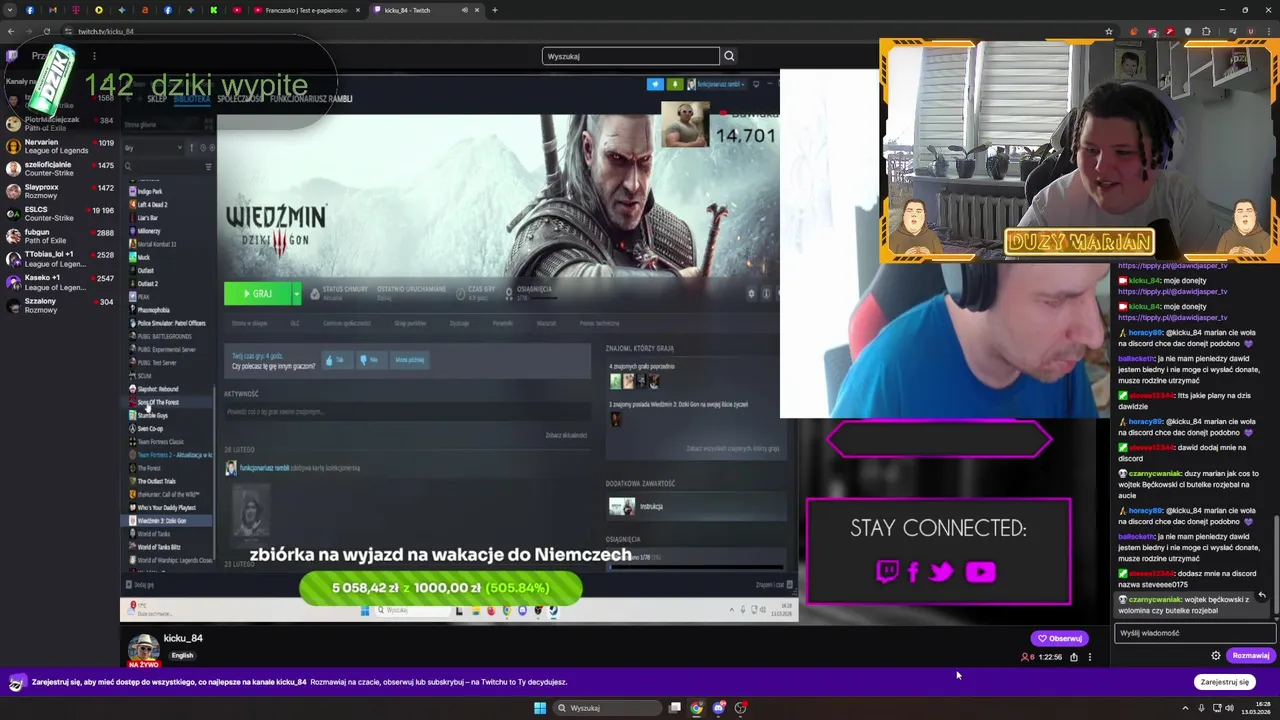Open Nervarien channel in sidebar
This screenshot has height=720, width=1280.
[60, 146]
